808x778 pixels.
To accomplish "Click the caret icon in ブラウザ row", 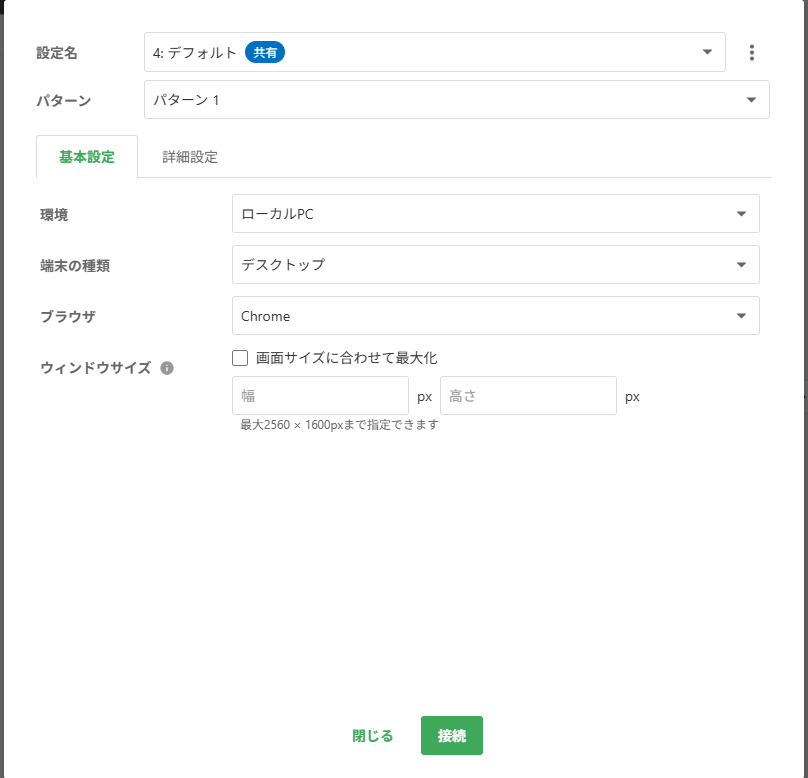I will (x=741, y=316).
